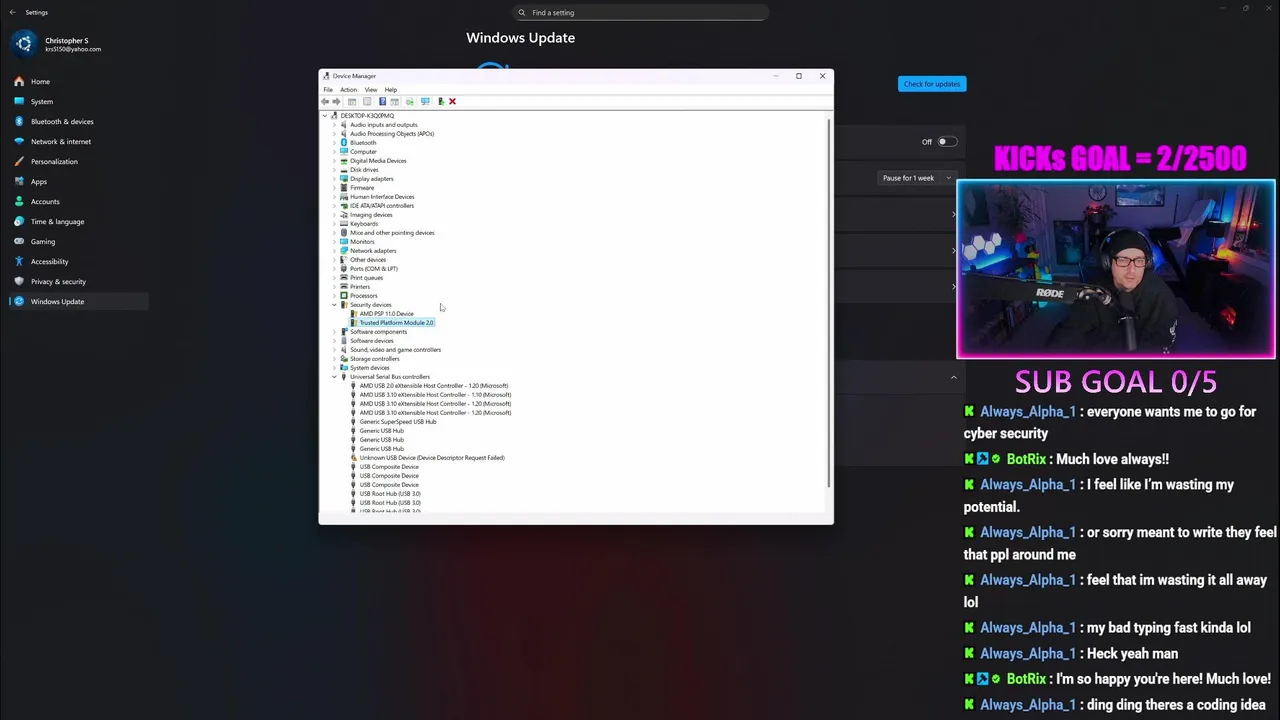The image size is (1280, 720).
Task: Click the Gaming icon in Settings sidebar
Action: [x=19, y=241]
